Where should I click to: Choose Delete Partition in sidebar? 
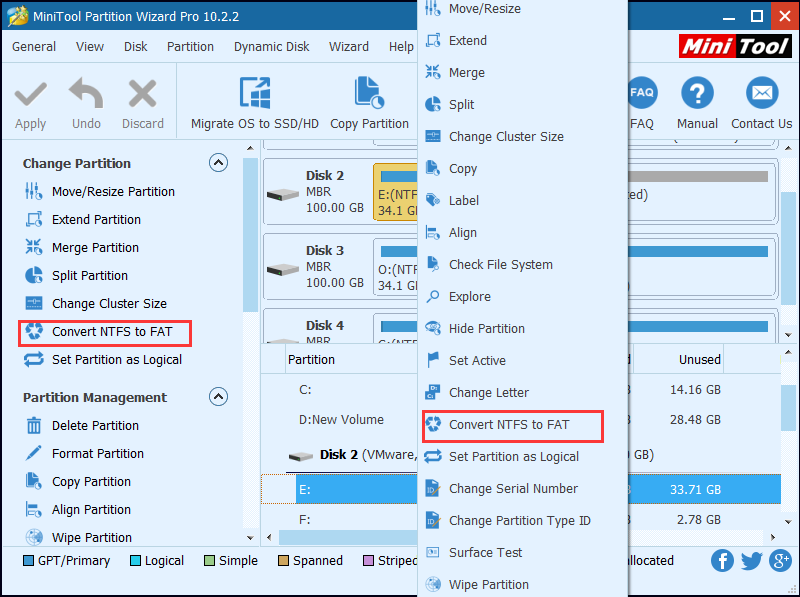82,426
